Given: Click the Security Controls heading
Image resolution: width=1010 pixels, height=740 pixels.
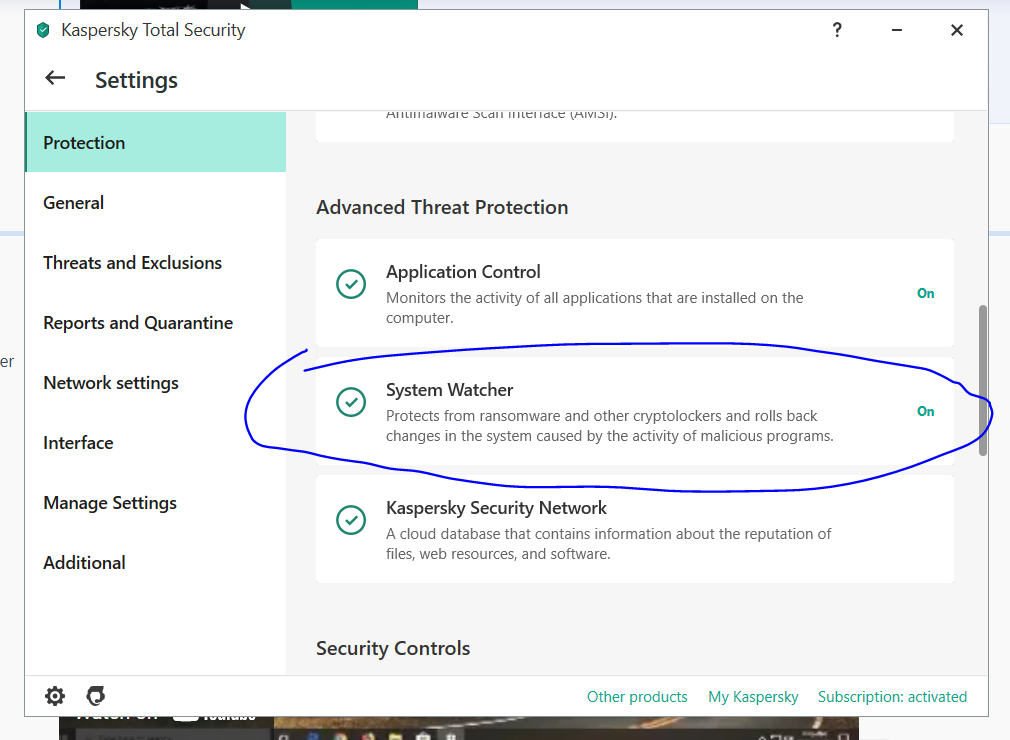Looking at the screenshot, I should (393, 648).
